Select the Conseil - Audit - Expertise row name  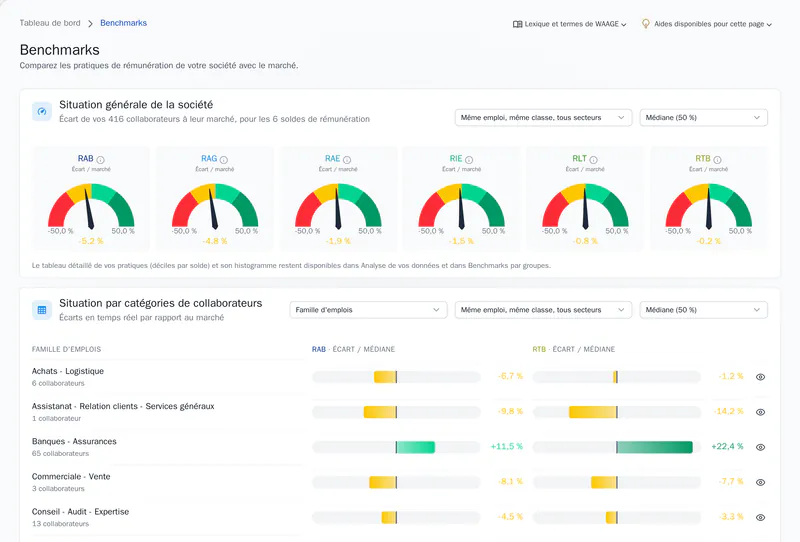click(80, 512)
